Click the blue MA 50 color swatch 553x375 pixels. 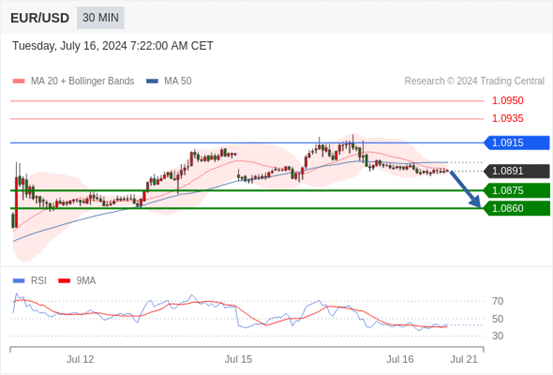[152, 81]
